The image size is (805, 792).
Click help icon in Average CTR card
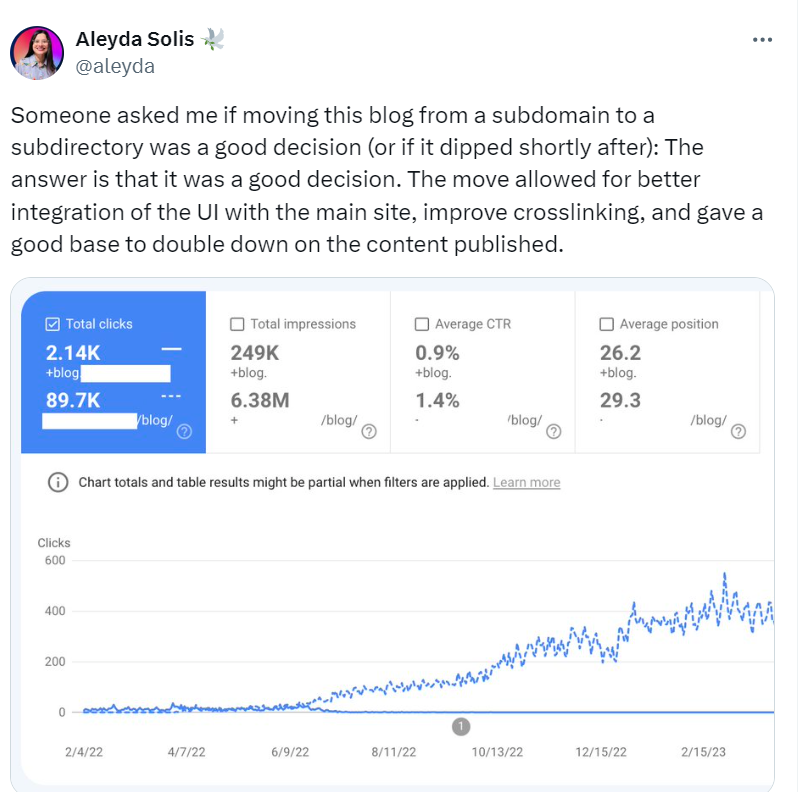[553, 432]
